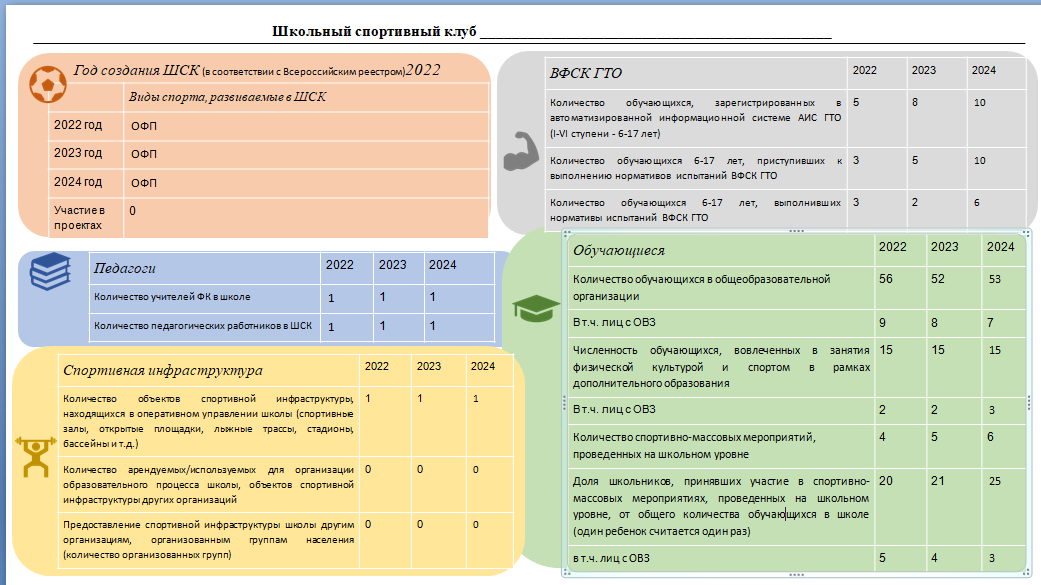The height and width of the screenshot is (585, 1041).
Task: Click ОФП in the 2024 год row
Action: click(143, 183)
